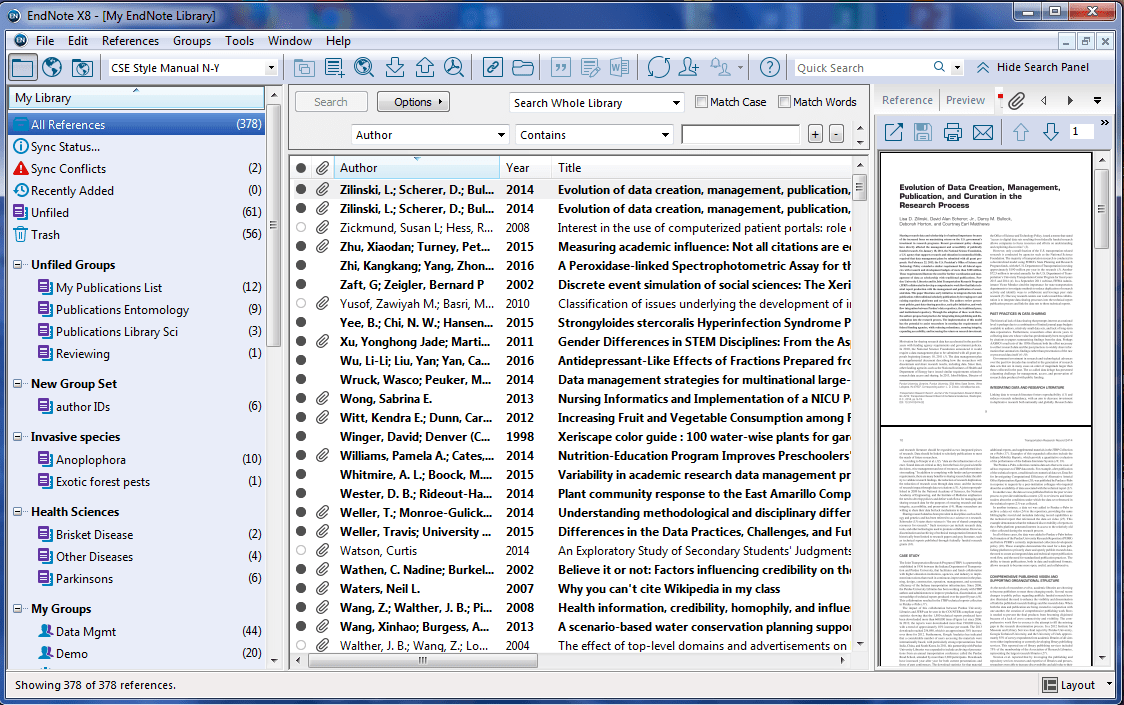Open Help via question mark icon
This screenshot has height=705, width=1124.
click(x=769, y=68)
